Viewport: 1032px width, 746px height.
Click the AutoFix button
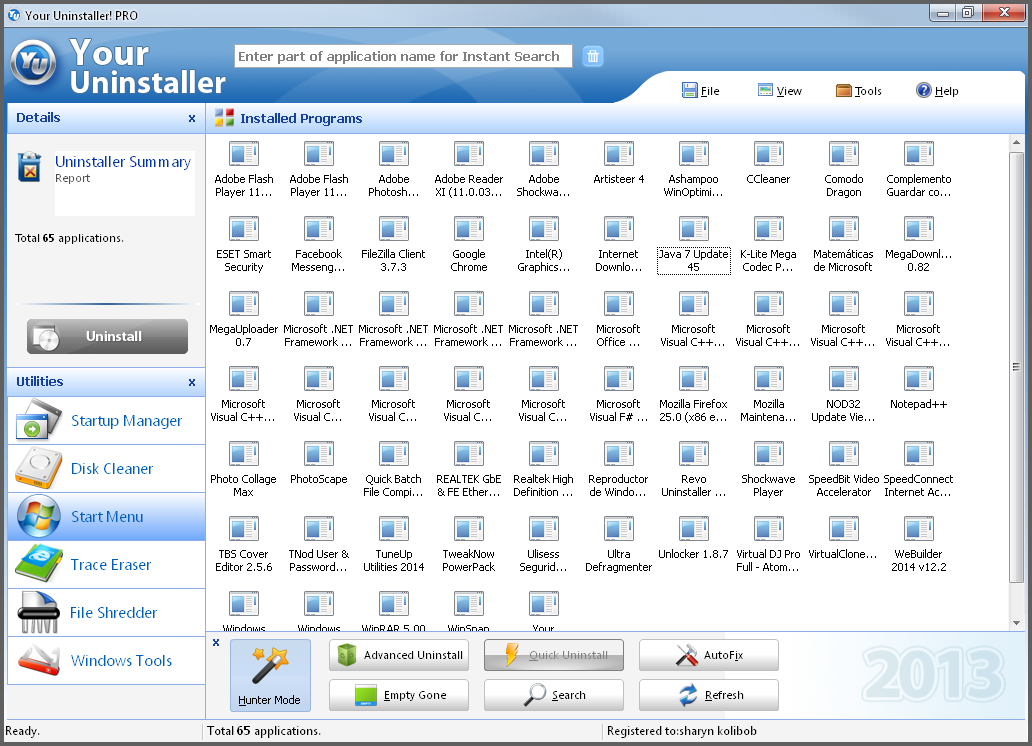[x=709, y=655]
